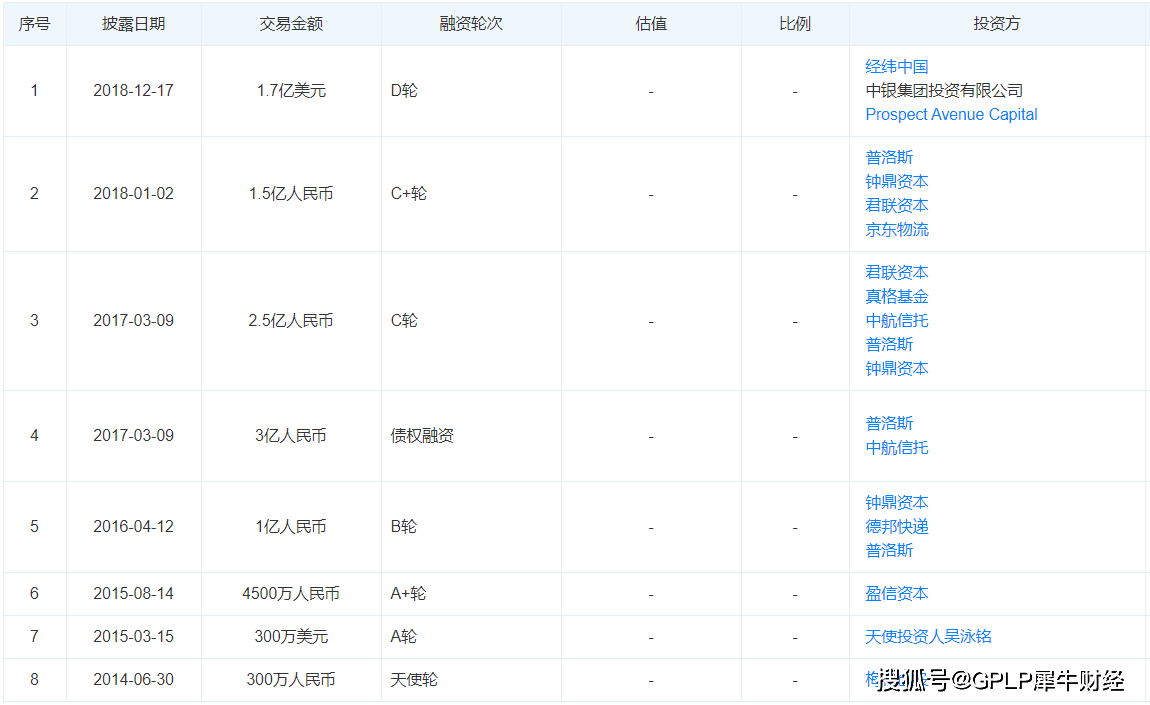Click 钟鼎资本 in the B轮 row
This screenshot has width=1150, height=705.
pyautogui.click(x=896, y=503)
